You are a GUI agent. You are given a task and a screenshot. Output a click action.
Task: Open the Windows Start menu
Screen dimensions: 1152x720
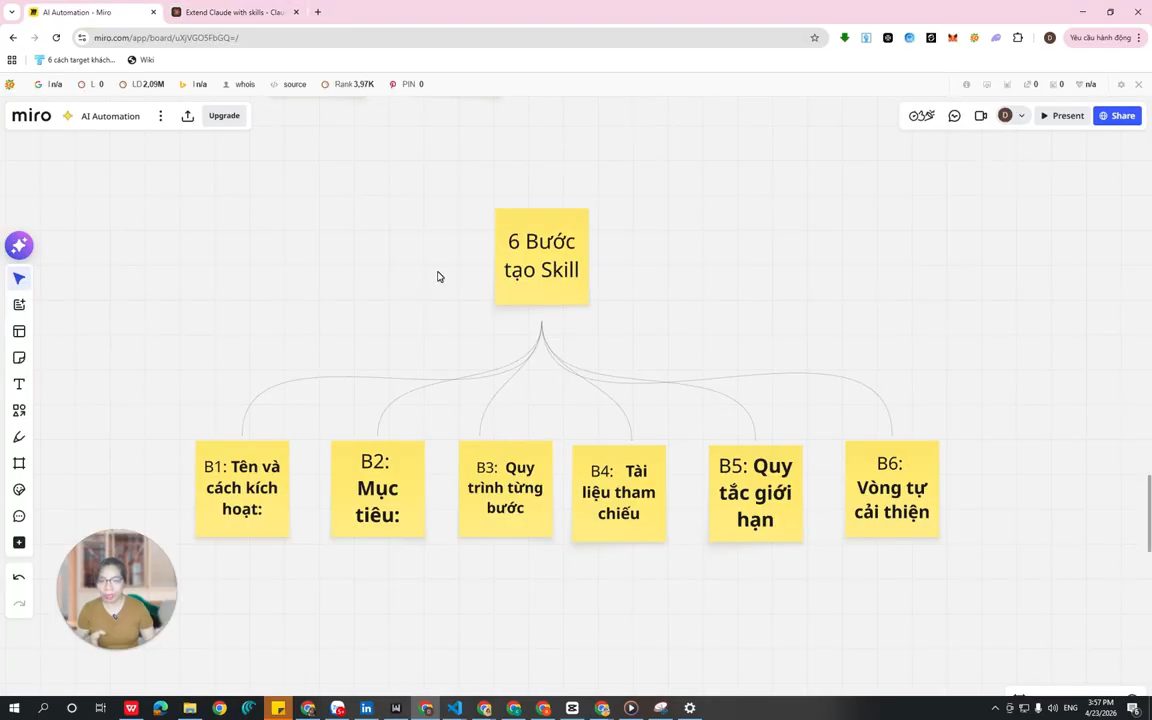14,708
